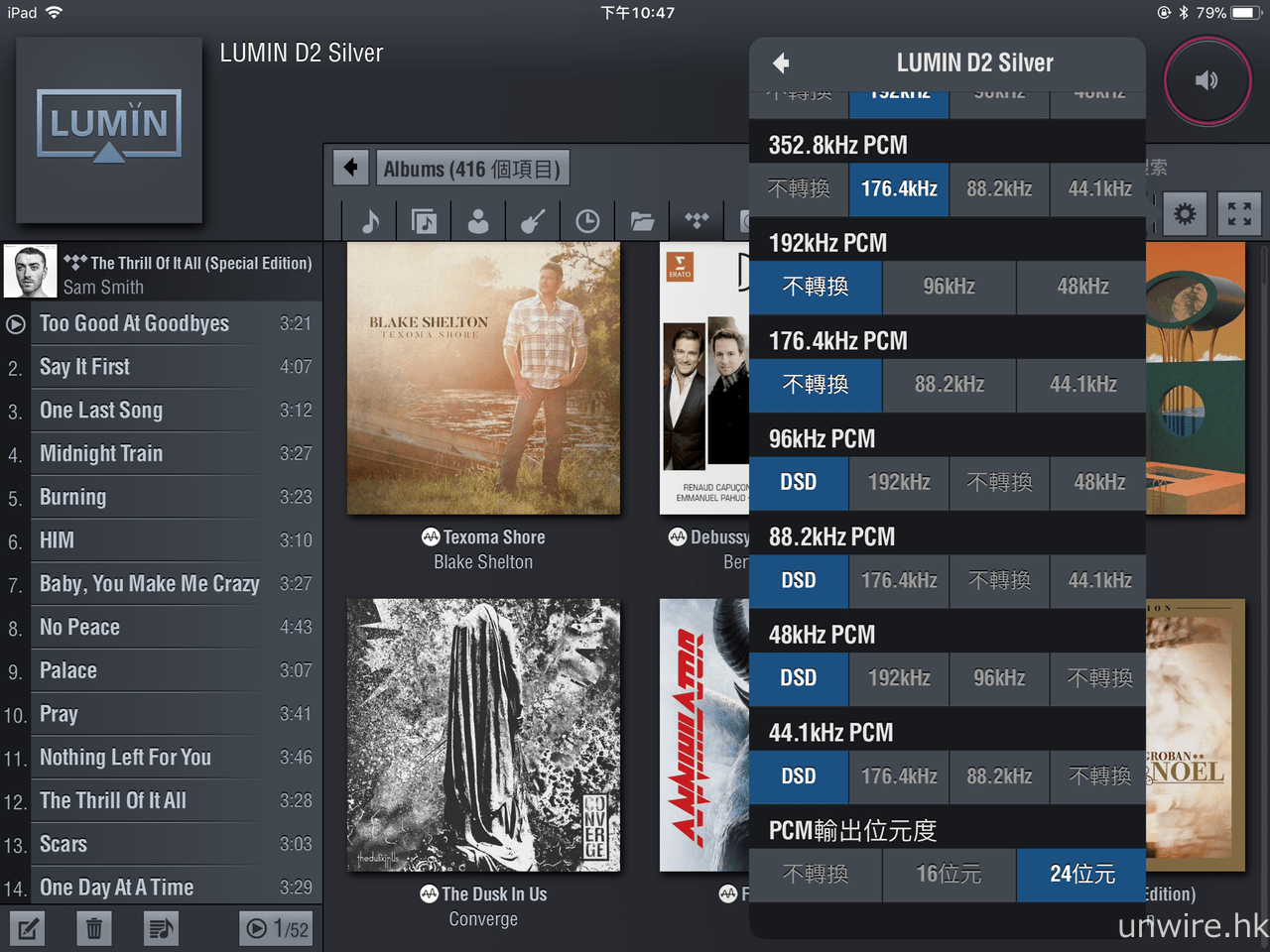Select the TIDAL streaming icon

(x=697, y=220)
